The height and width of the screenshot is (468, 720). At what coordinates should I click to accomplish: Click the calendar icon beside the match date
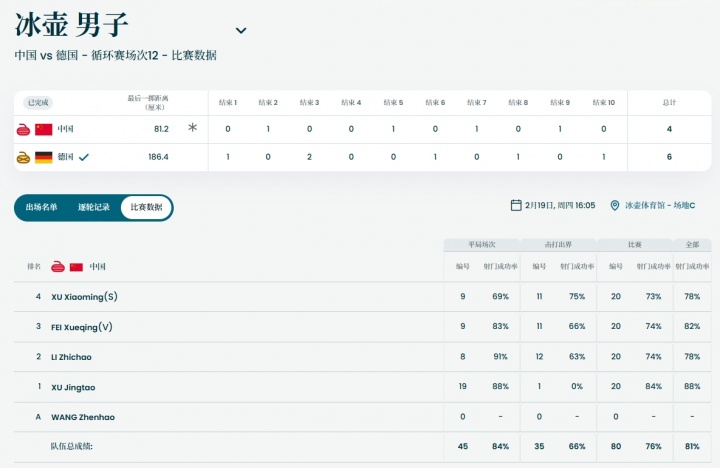516,205
